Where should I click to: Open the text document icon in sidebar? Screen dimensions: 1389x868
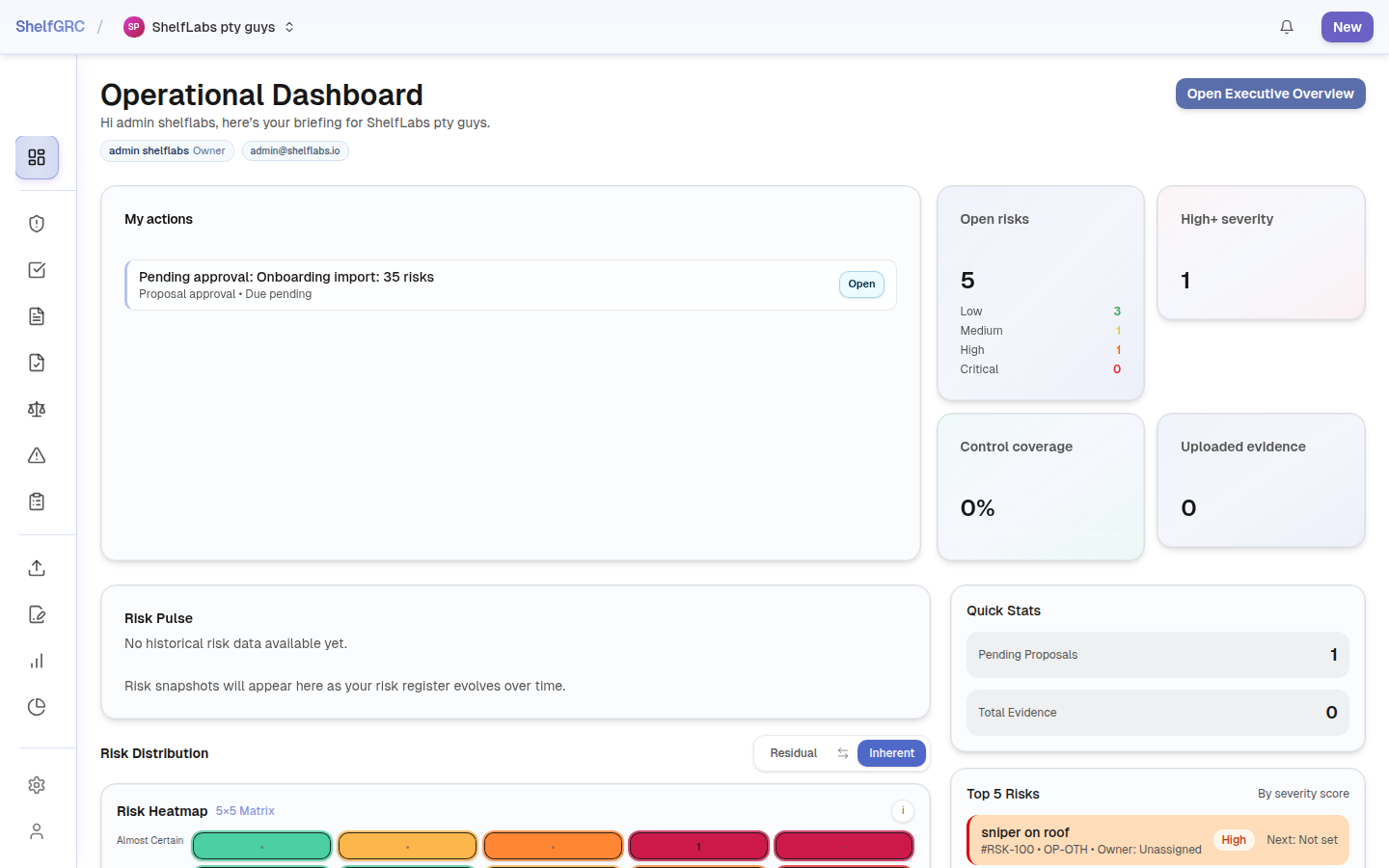click(x=37, y=316)
